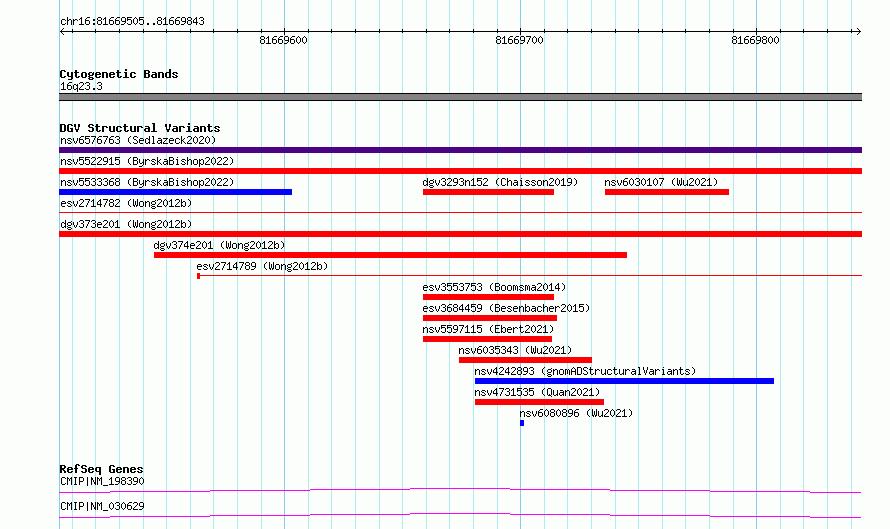Select the nsv5597115 red variant bar

click(x=488, y=339)
